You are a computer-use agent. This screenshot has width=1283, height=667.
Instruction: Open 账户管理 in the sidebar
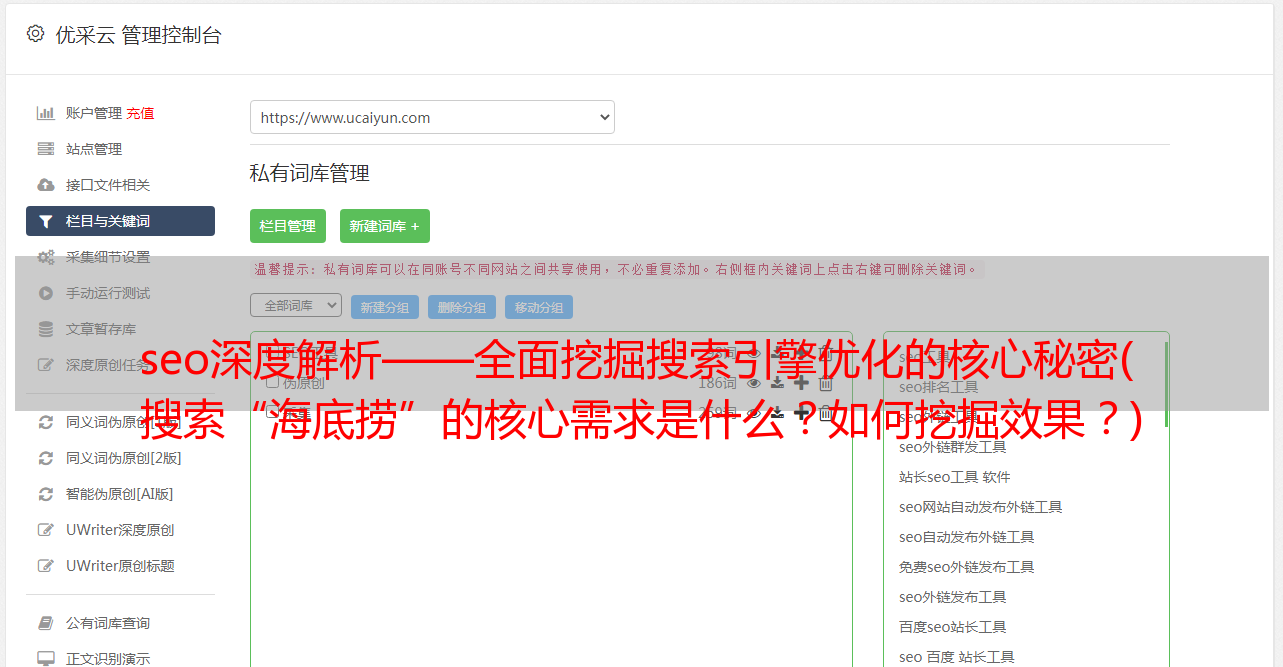pyautogui.click(x=93, y=113)
